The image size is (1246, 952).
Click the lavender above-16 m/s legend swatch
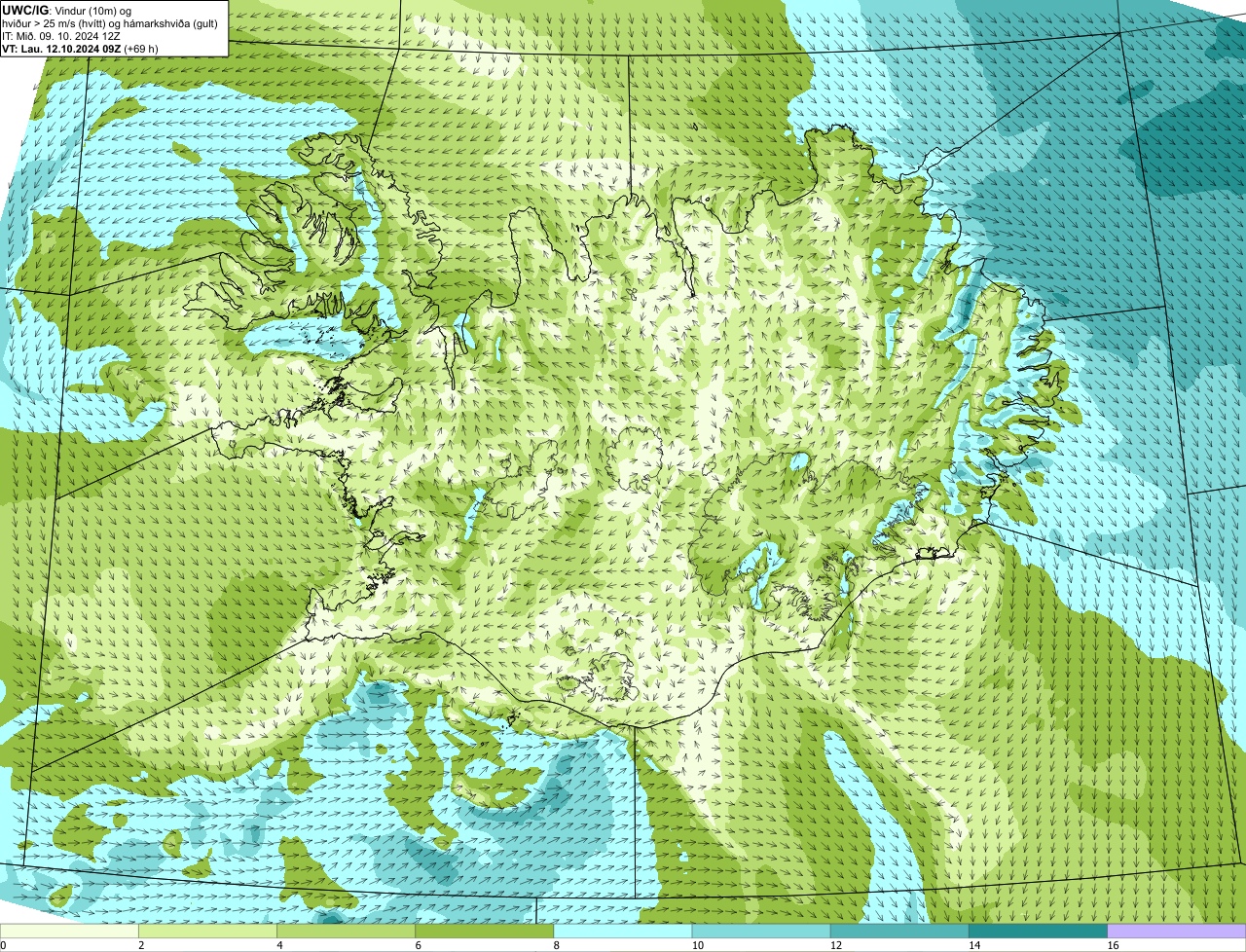[x=1177, y=931]
